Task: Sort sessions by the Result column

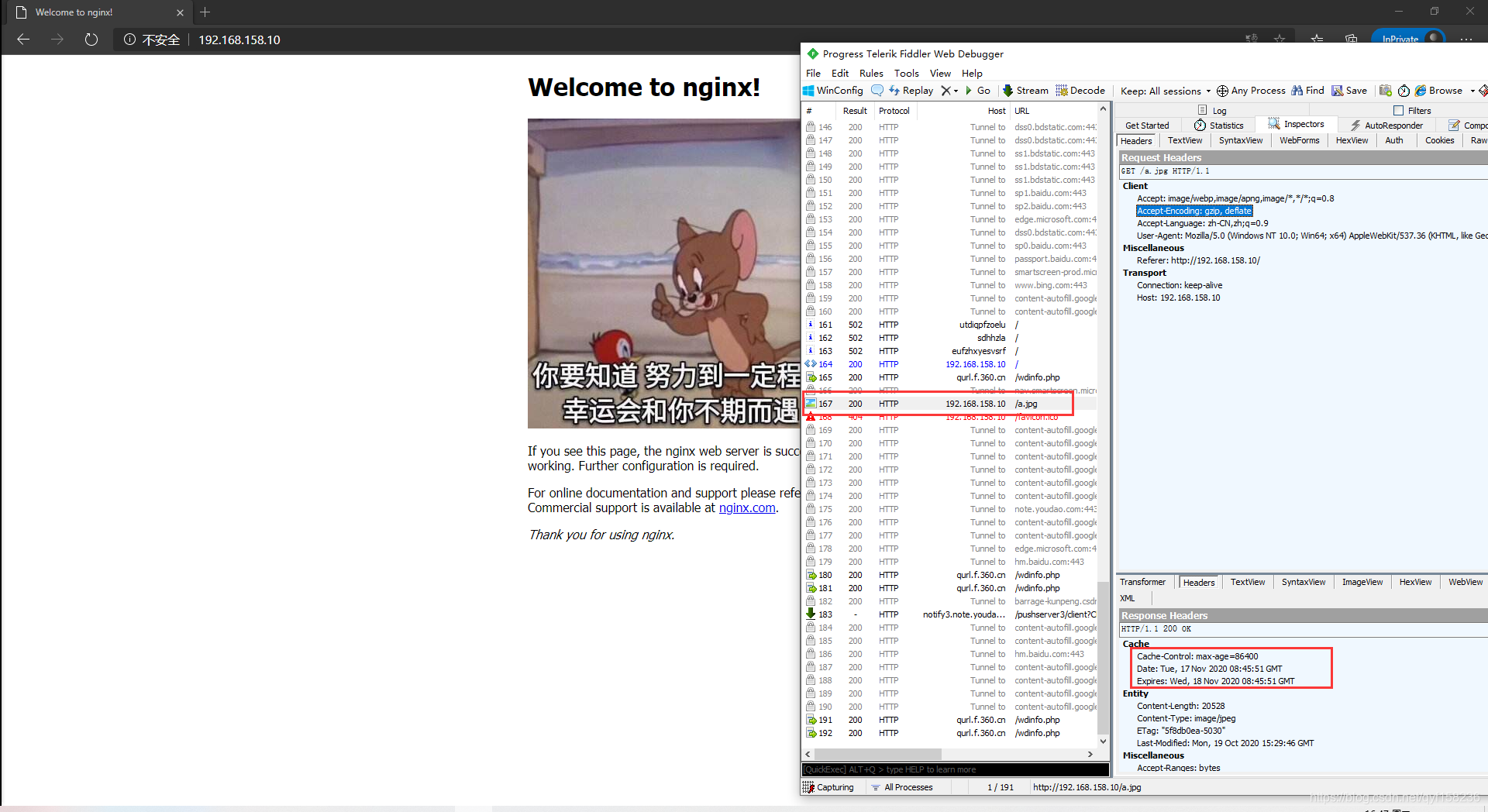Action: 855,111
